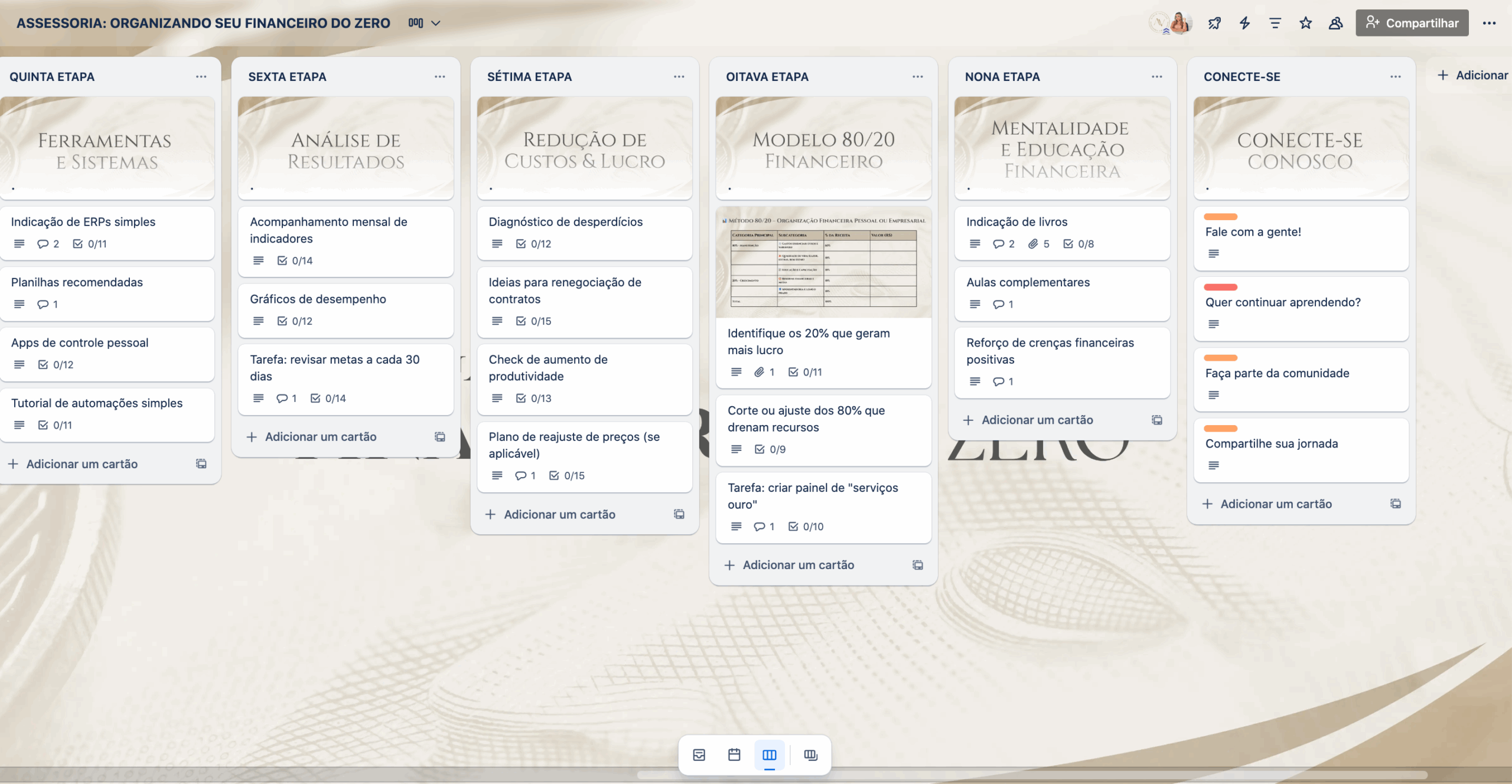
Task: Toggle board view in bottom bar
Action: coord(769,754)
